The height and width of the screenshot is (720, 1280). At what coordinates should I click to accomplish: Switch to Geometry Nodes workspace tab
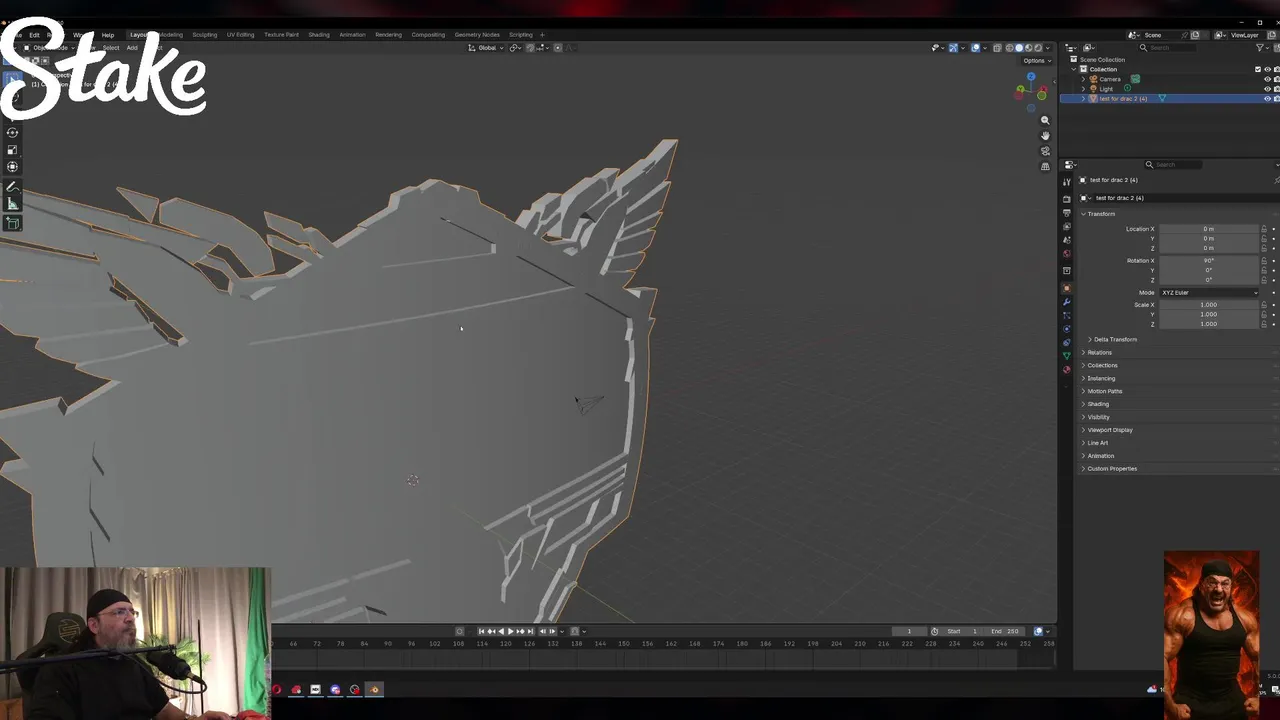pos(477,35)
